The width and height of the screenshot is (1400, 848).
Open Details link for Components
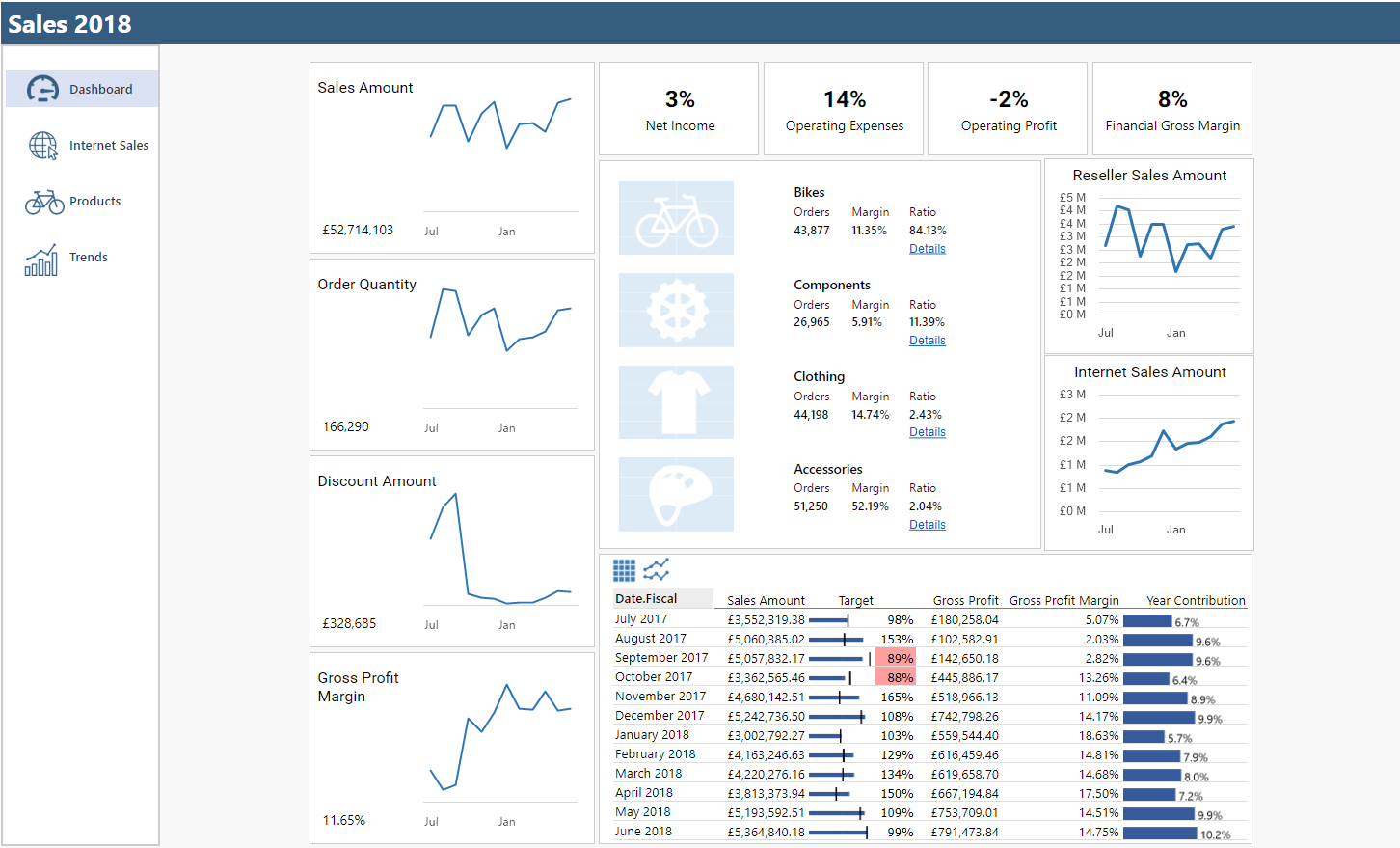(927, 341)
